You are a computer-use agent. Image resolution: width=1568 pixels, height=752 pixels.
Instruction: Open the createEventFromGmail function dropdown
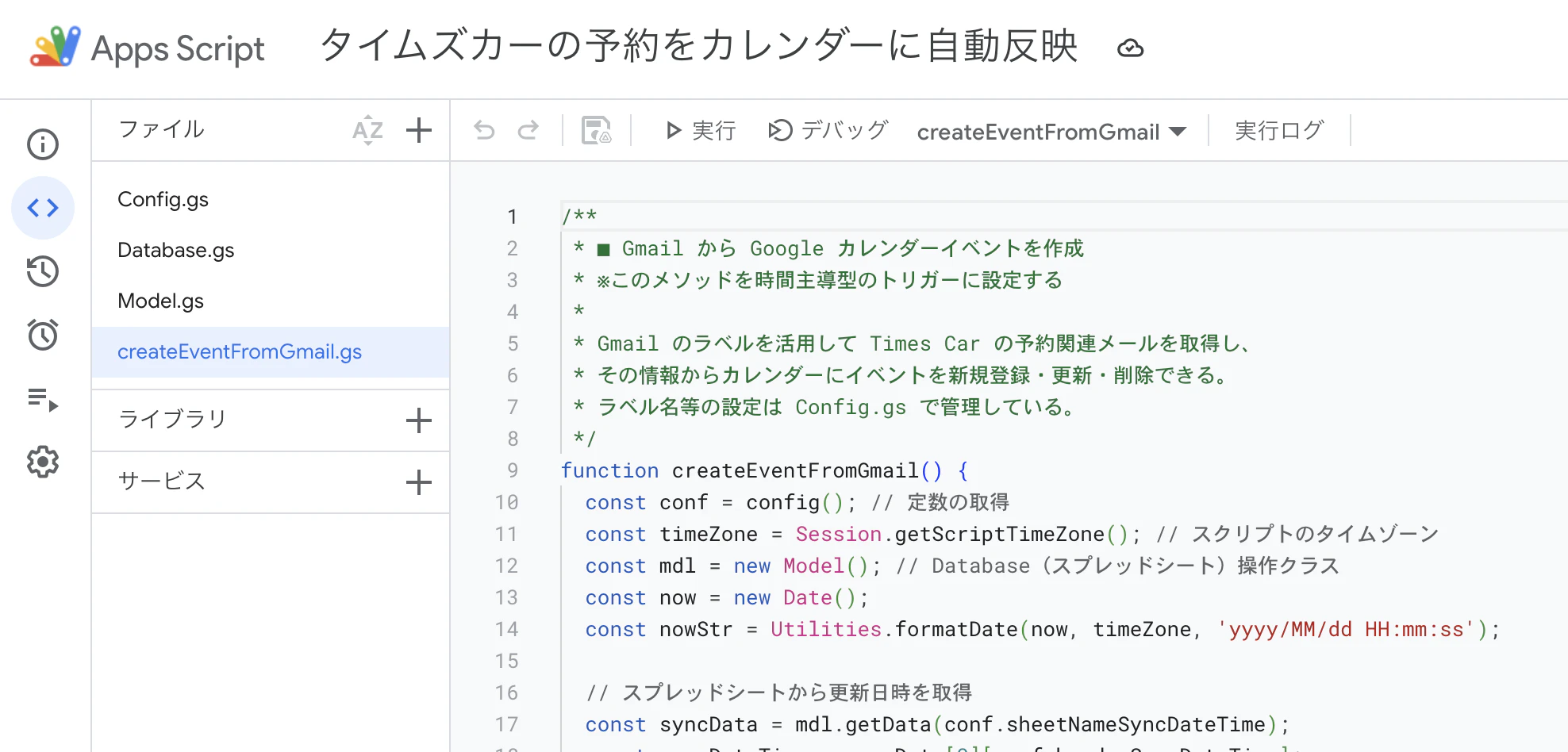tap(1051, 132)
